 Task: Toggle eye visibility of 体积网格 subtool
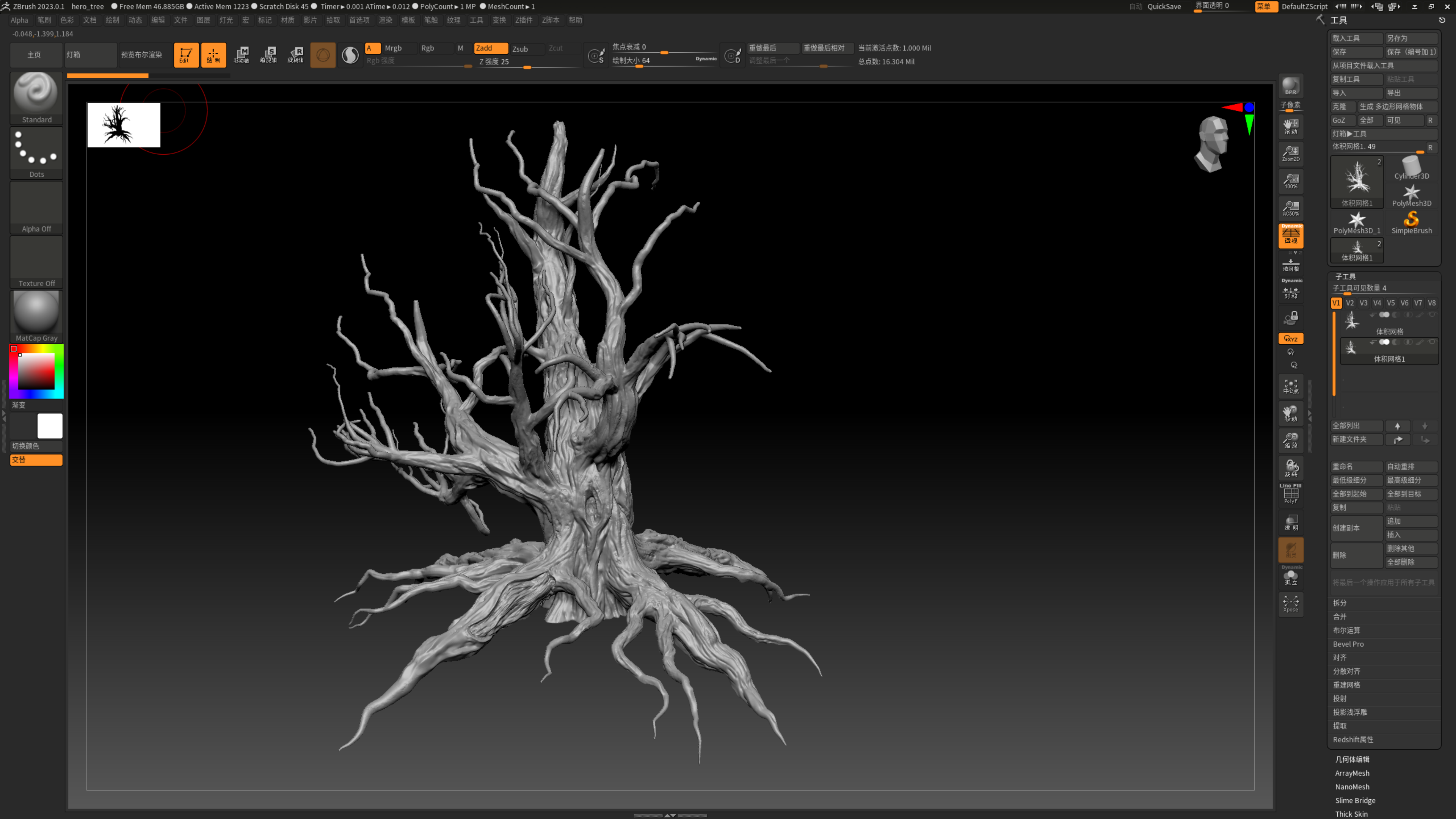pyautogui.click(x=1432, y=315)
